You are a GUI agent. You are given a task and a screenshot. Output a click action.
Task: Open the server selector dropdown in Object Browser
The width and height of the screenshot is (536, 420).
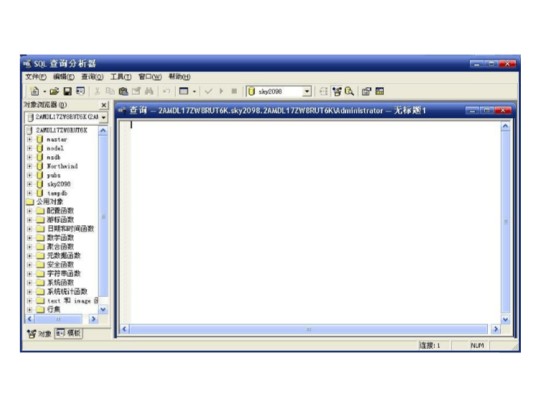point(104,118)
